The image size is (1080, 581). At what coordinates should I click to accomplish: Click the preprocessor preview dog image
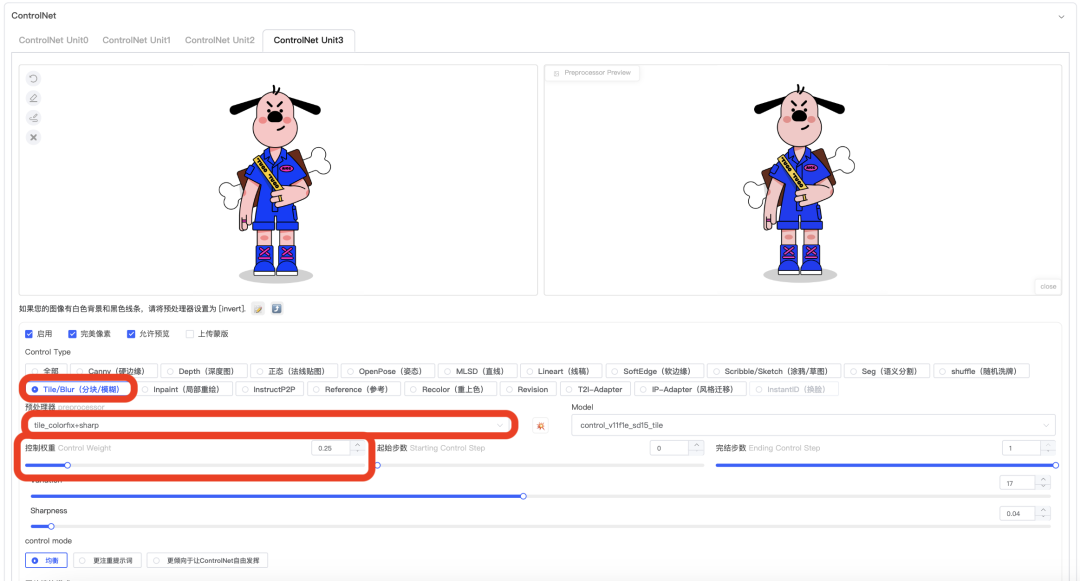click(800, 182)
